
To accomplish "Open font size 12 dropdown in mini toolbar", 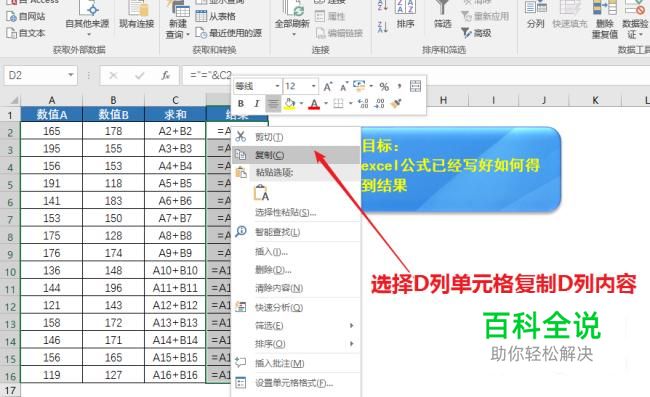I will click(x=314, y=86).
